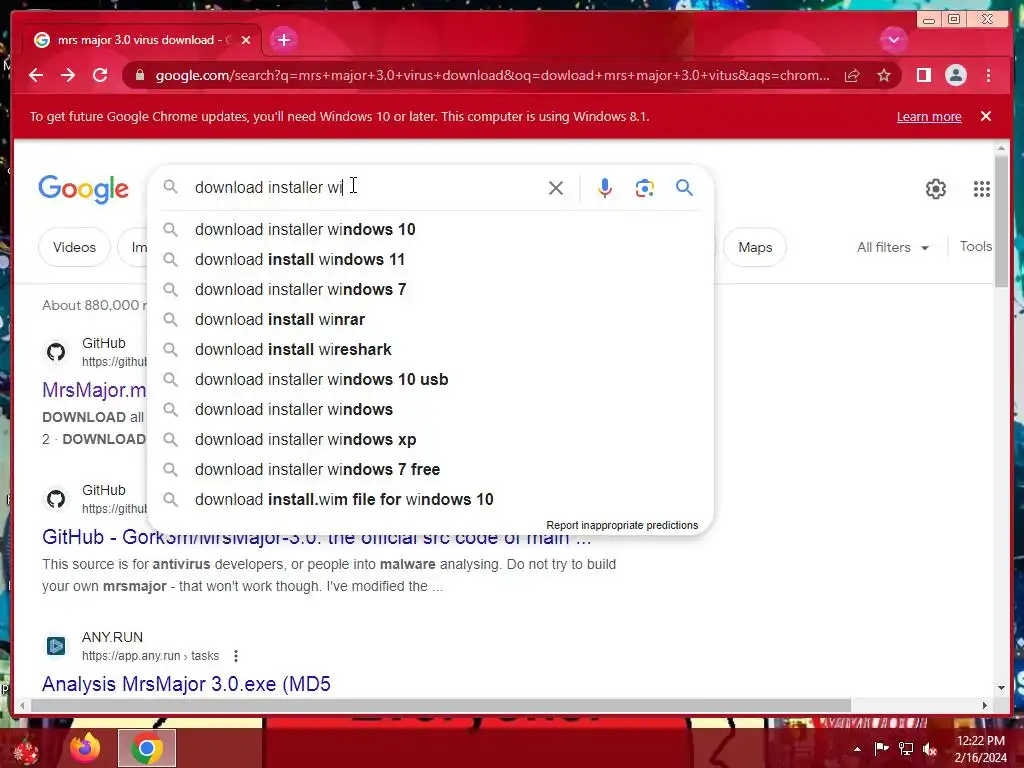Open Analysis MrsMajor 3.0.exe result

coord(186,684)
